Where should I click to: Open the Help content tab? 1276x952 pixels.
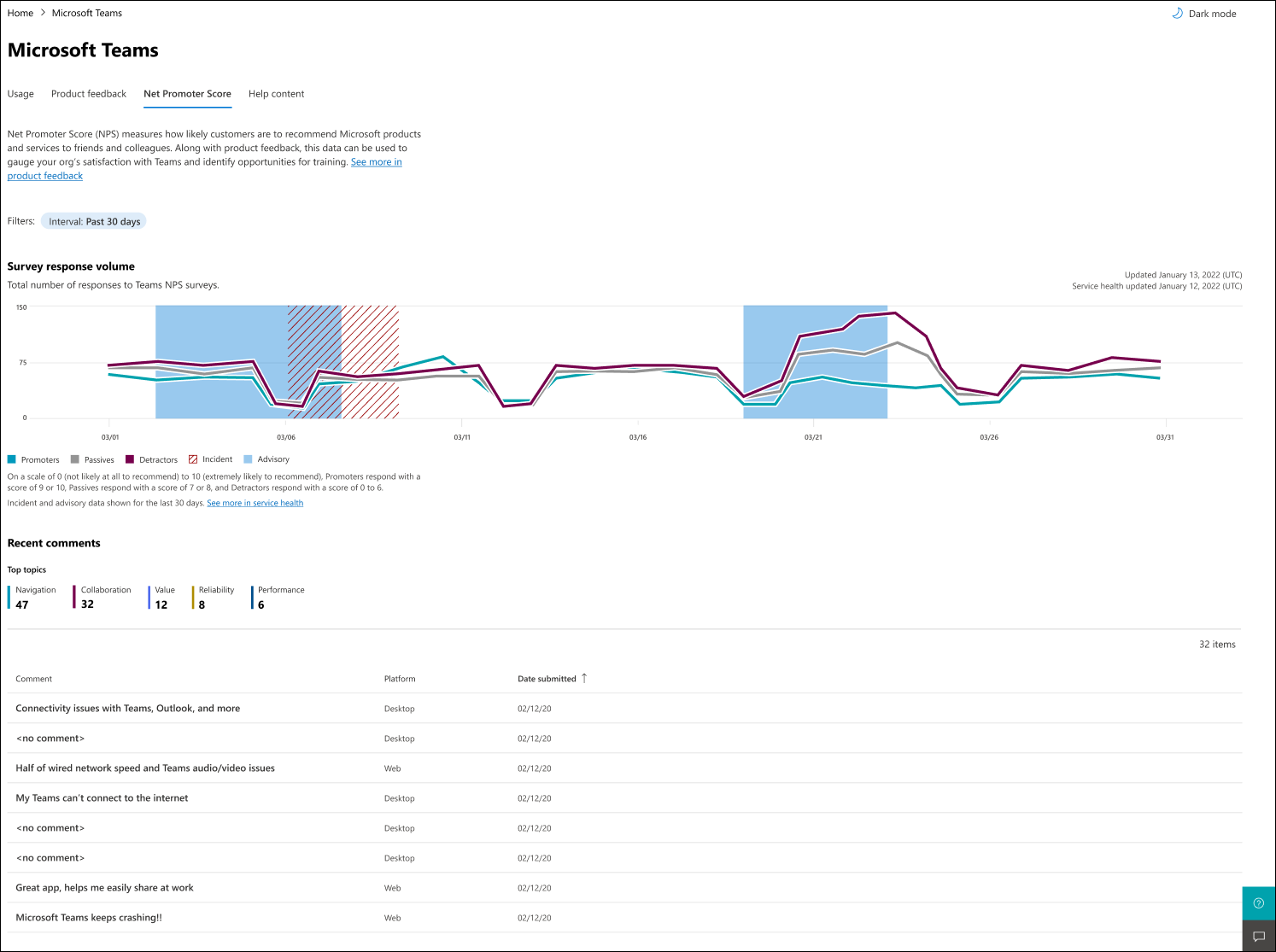pyautogui.click(x=276, y=94)
